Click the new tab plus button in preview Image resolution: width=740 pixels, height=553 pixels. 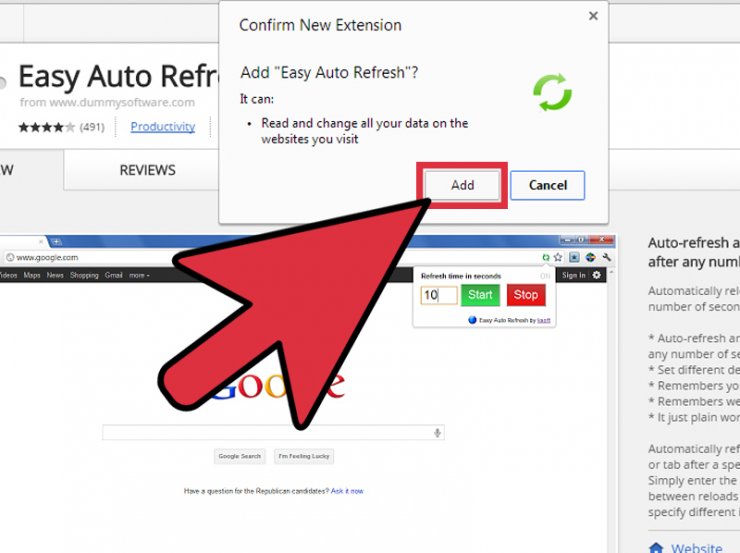coord(56,242)
